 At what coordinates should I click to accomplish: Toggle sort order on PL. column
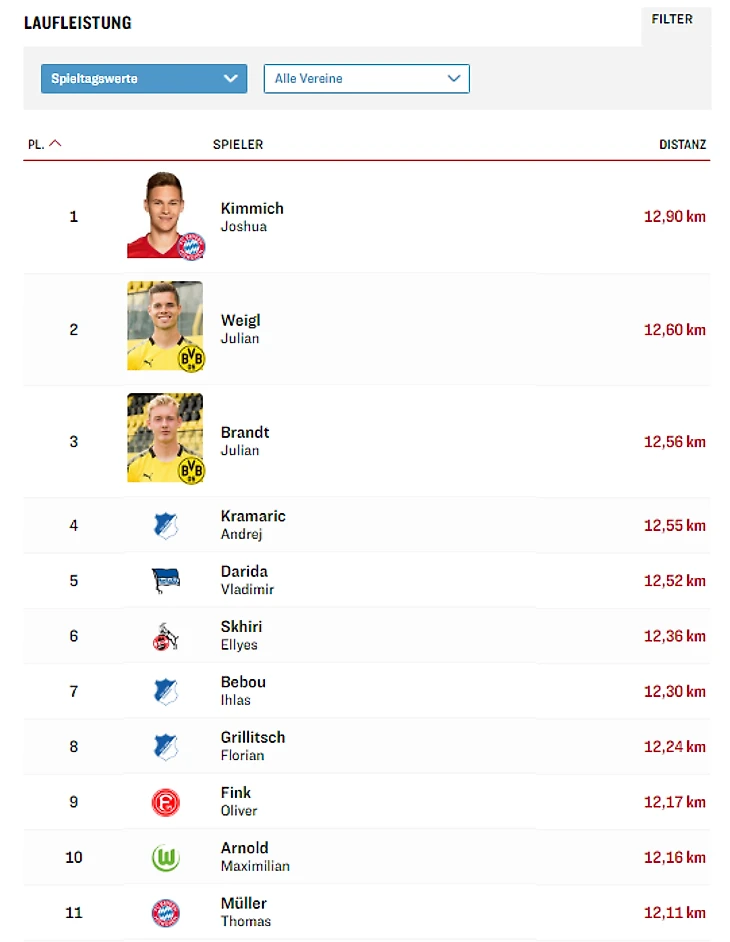tap(44, 144)
